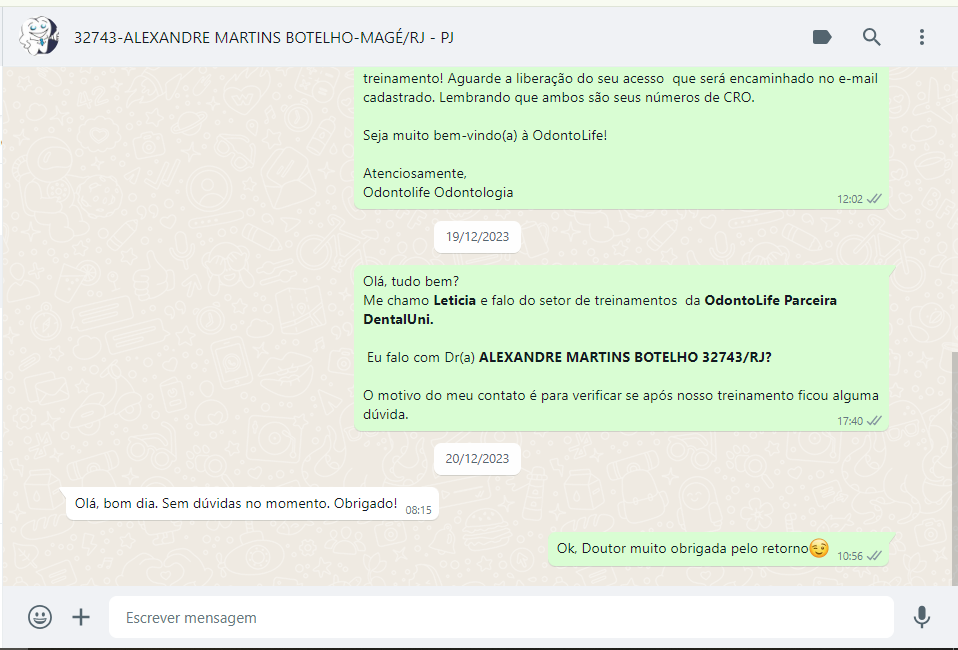958x650 pixels.
Task: Click the 19/12/2023 date label
Action: 477,237
